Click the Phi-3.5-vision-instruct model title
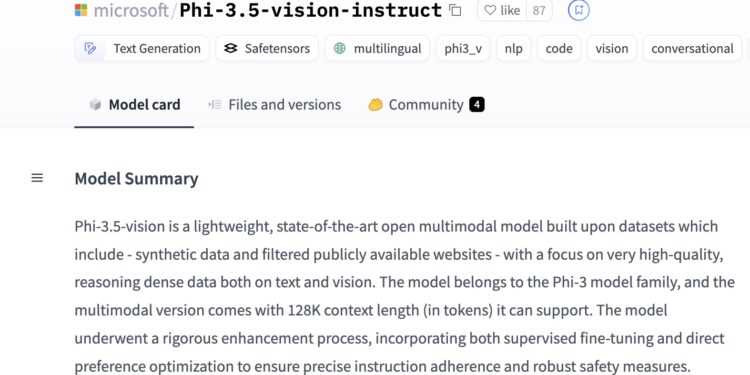750x375 pixels. point(310,10)
